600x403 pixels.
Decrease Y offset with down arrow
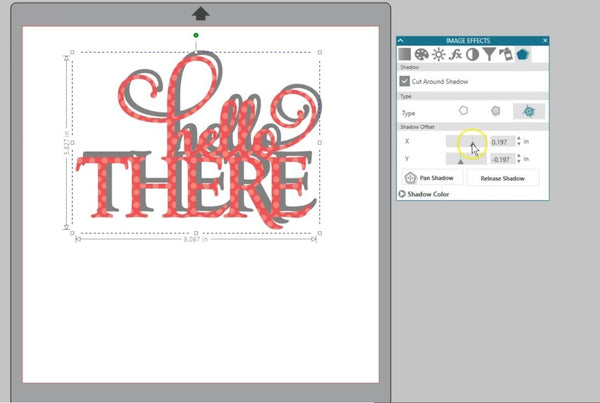click(519, 162)
